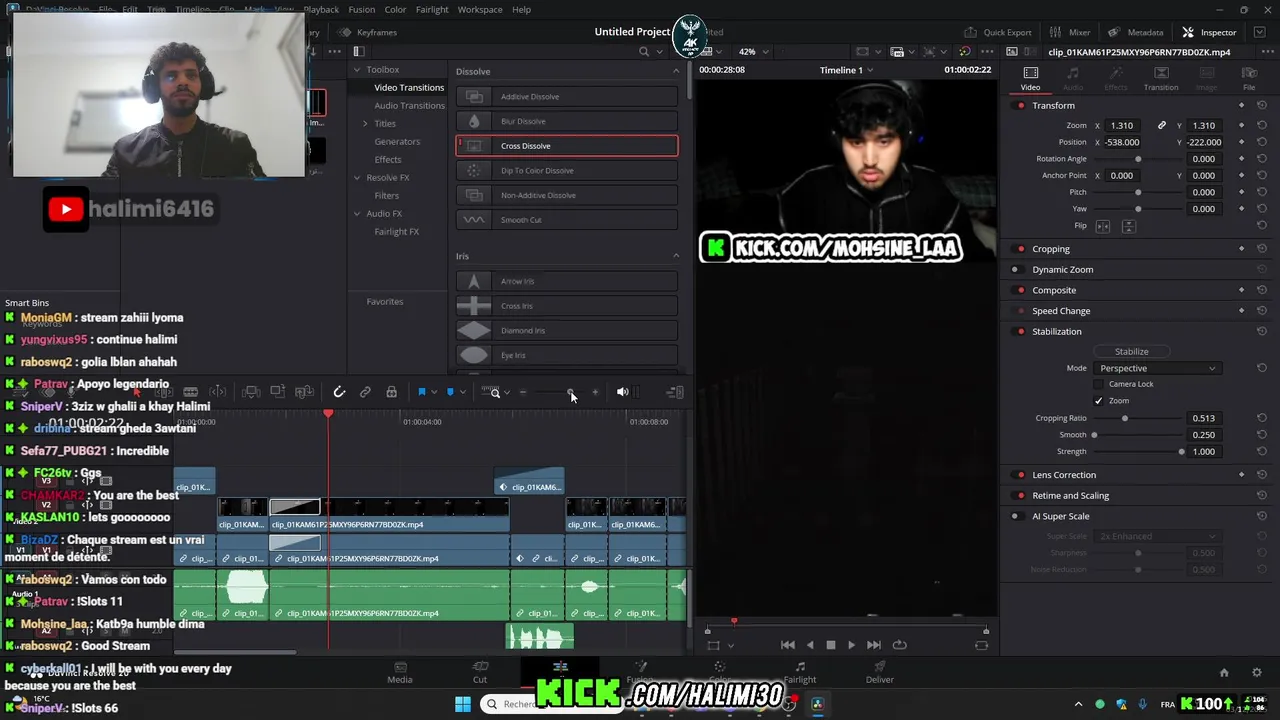Enable the Camera Lock checkbox
Screen dimensions: 1280x720
point(1099,384)
